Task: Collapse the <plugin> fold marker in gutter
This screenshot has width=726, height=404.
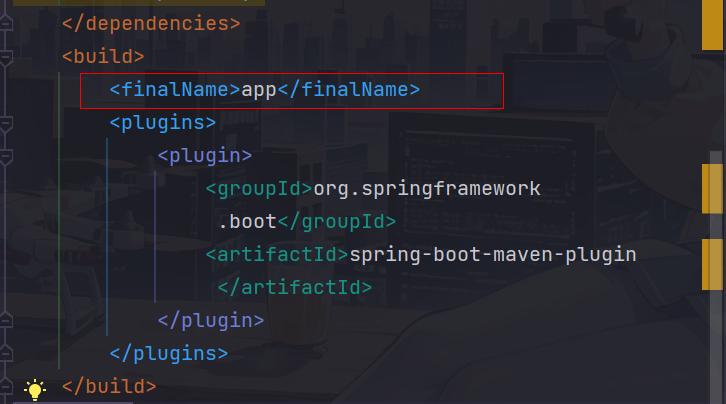Action: (x=6, y=157)
